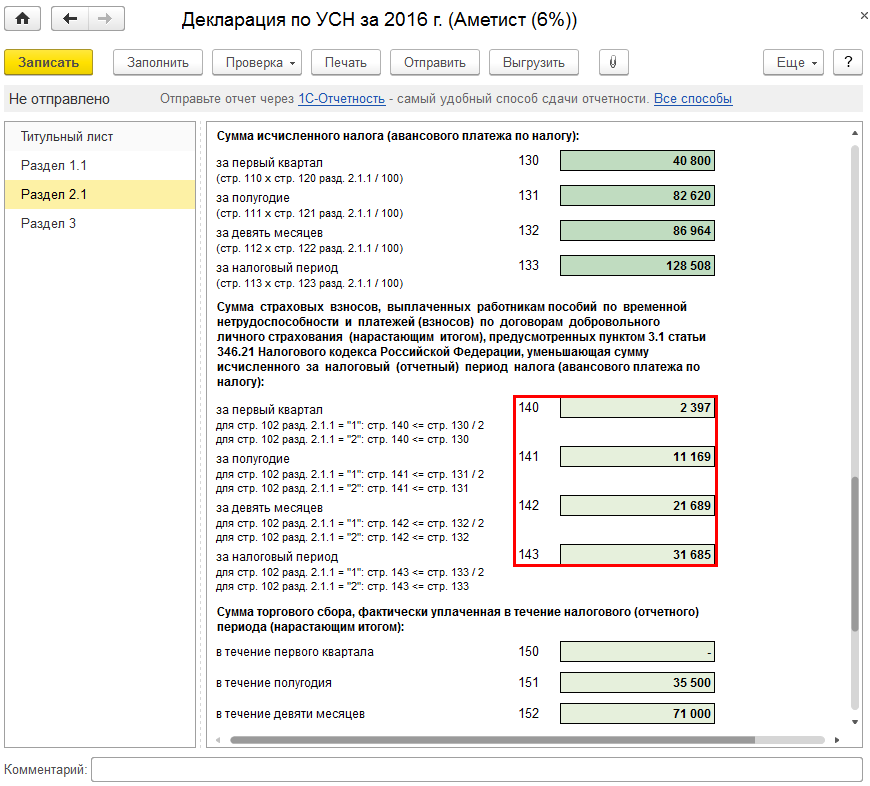Screen dimensions: 870x786
Task: Click the horizontal scrollbar thumb
Action: [492, 740]
